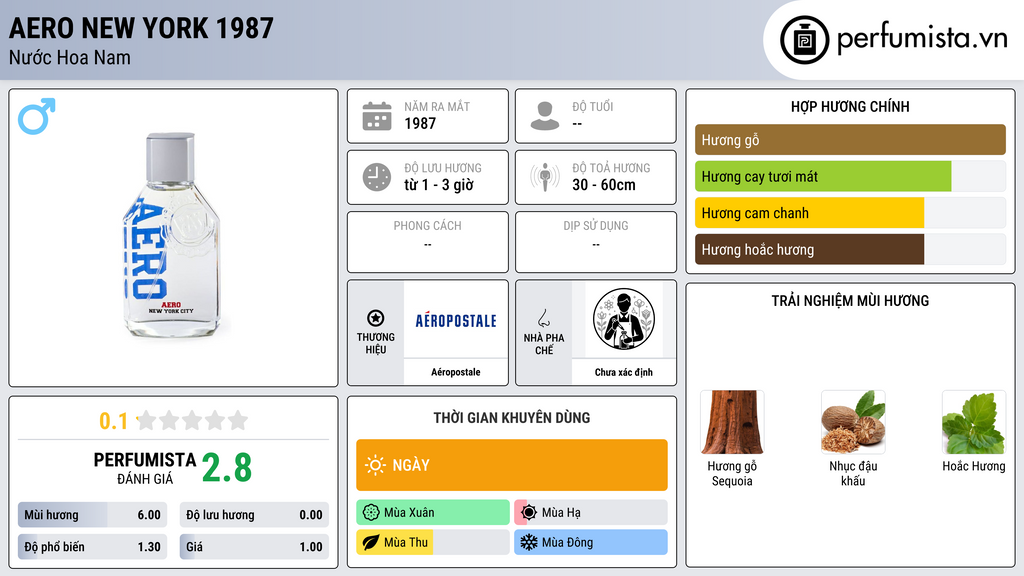1024x576 pixels.
Task: Click the orange Ngày time bar
Action: (x=512, y=465)
